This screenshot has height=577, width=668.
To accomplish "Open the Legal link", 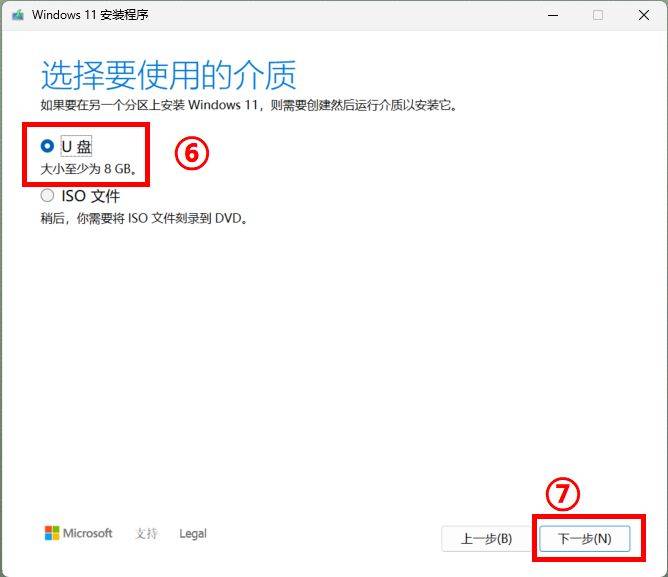I will coord(193,534).
